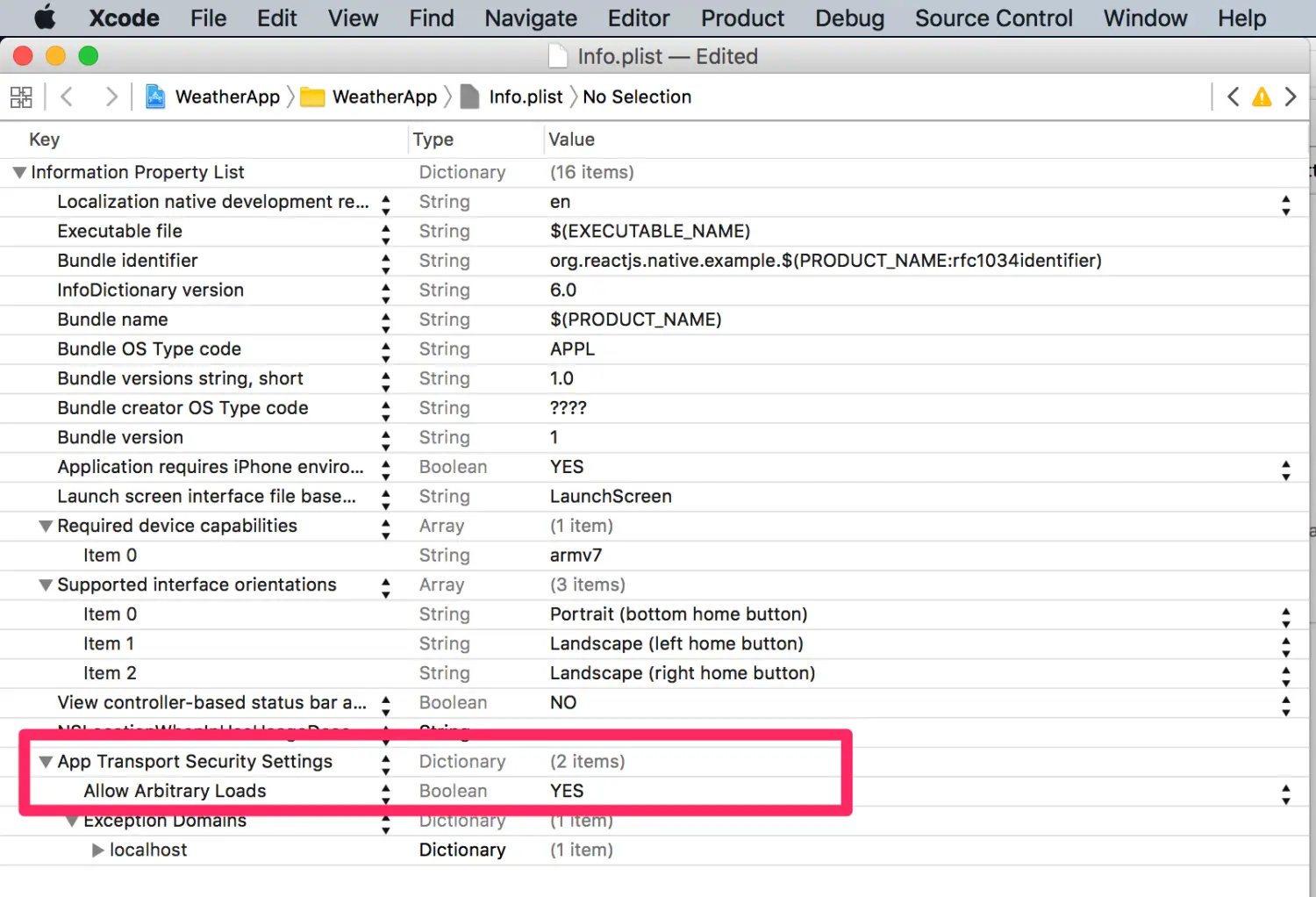The height and width of the screenshot is (897, 1316).
Task: Select the 6.0 value cell
Action: coord(563,291)
